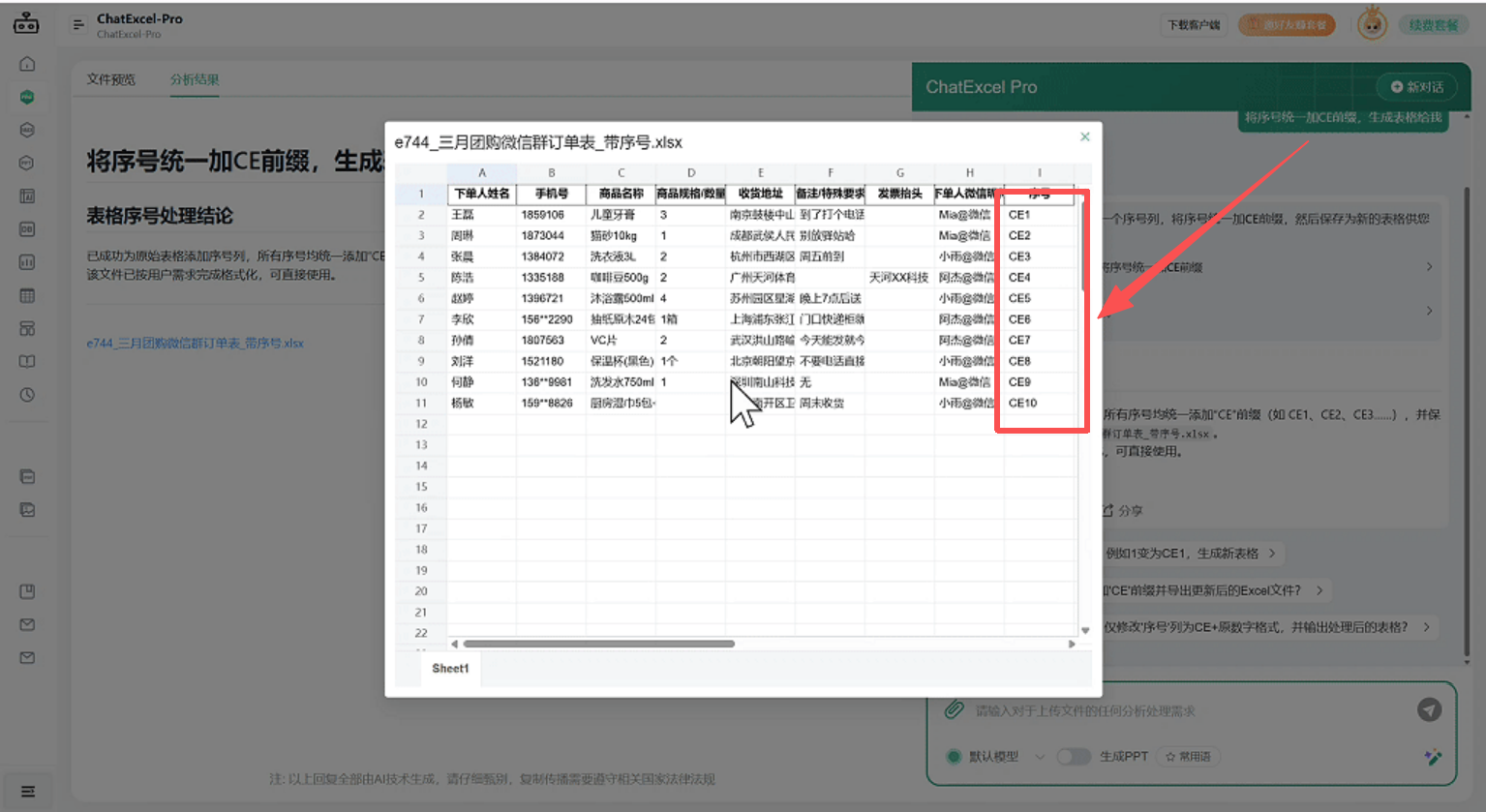
Task: Switch to the 文件预览 tab
Action: tap(109, 81)
